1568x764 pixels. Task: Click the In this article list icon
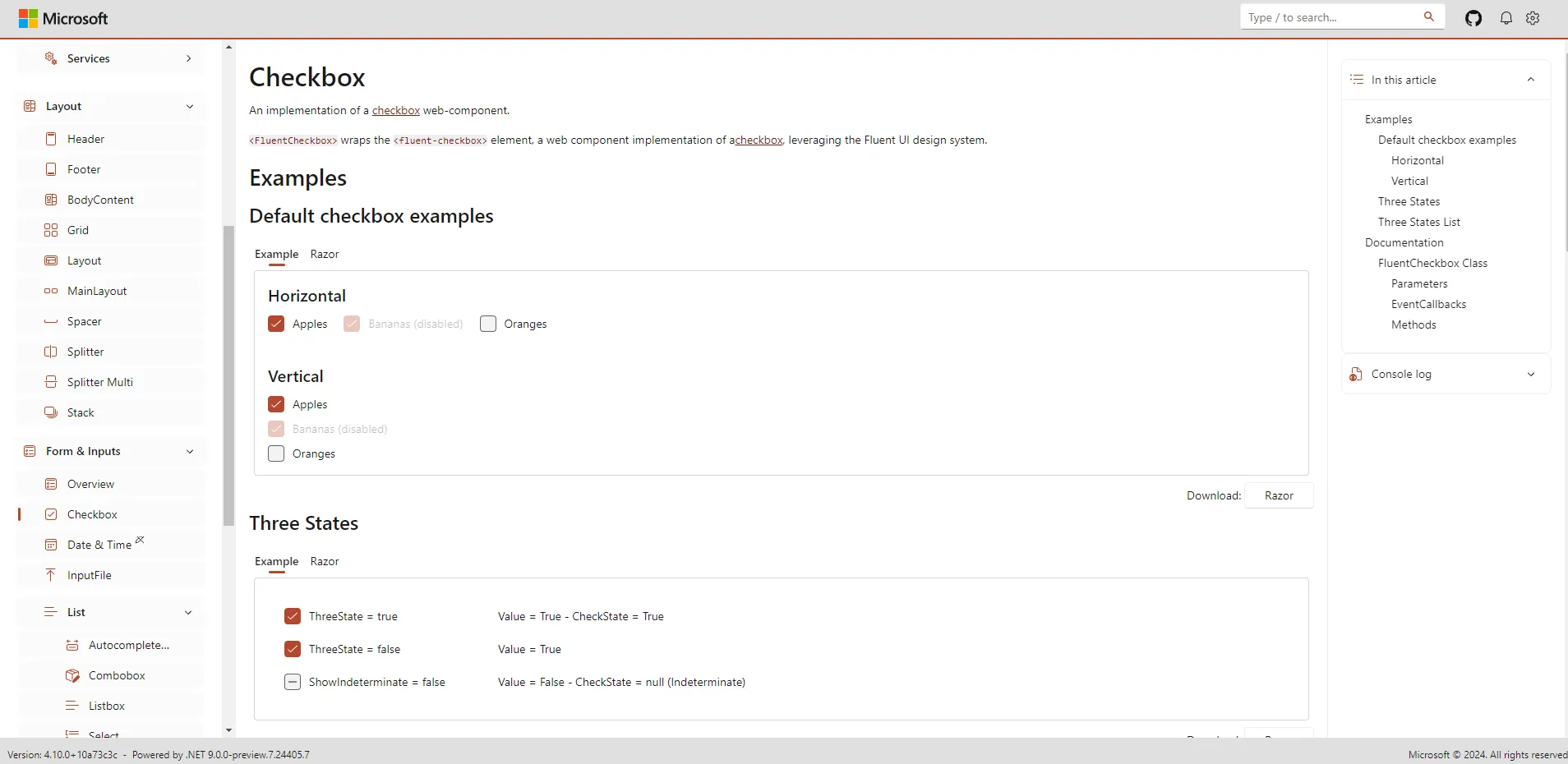1357,80
